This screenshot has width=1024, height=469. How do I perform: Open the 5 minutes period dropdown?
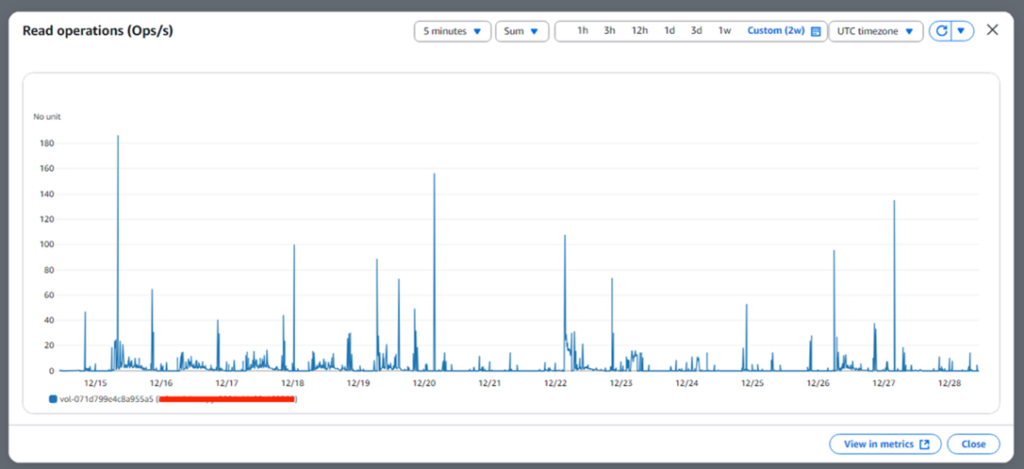coord(452,31)
